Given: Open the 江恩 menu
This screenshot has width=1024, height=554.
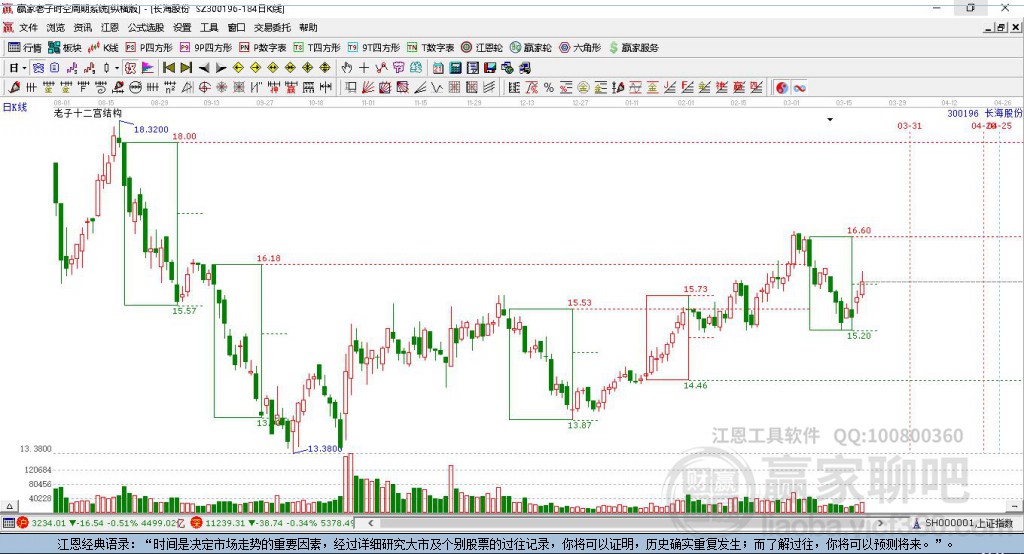Looking at the screenshot, I should click(110, 27).
